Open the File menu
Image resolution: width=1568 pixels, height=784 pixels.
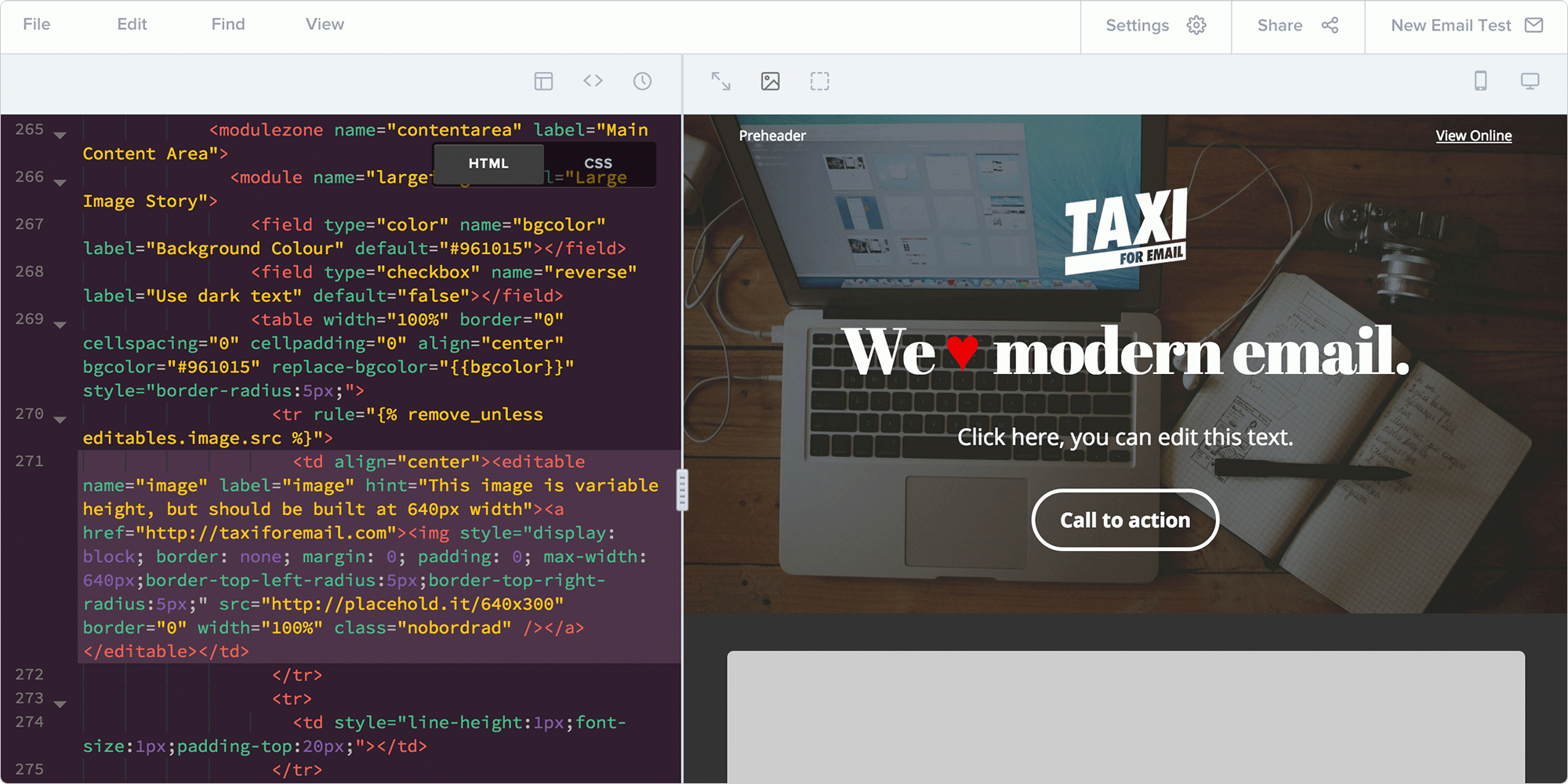coord(37,24)
